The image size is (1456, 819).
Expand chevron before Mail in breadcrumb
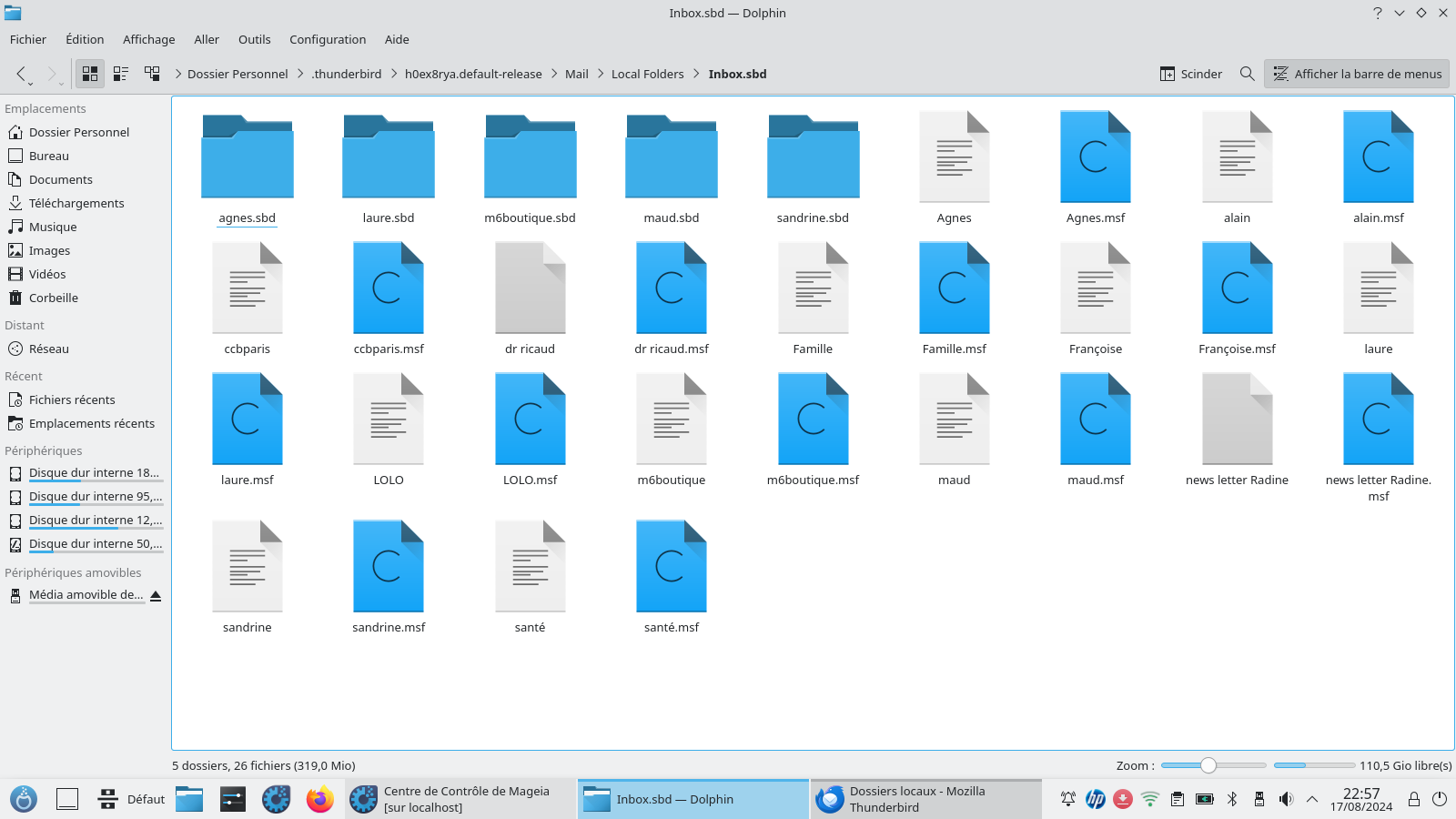click(554, 74)
